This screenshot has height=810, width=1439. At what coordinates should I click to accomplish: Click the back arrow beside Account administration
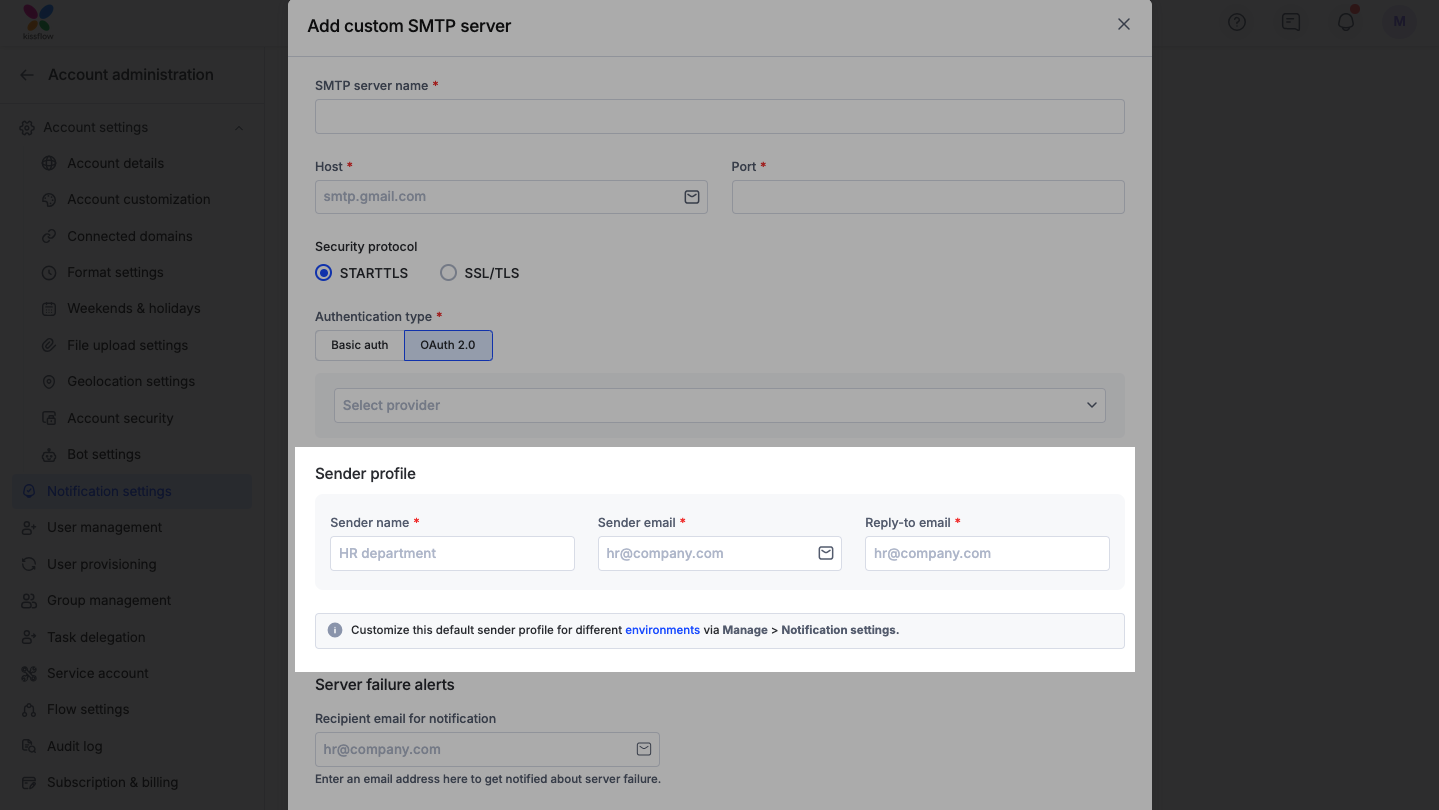[27, 75]
